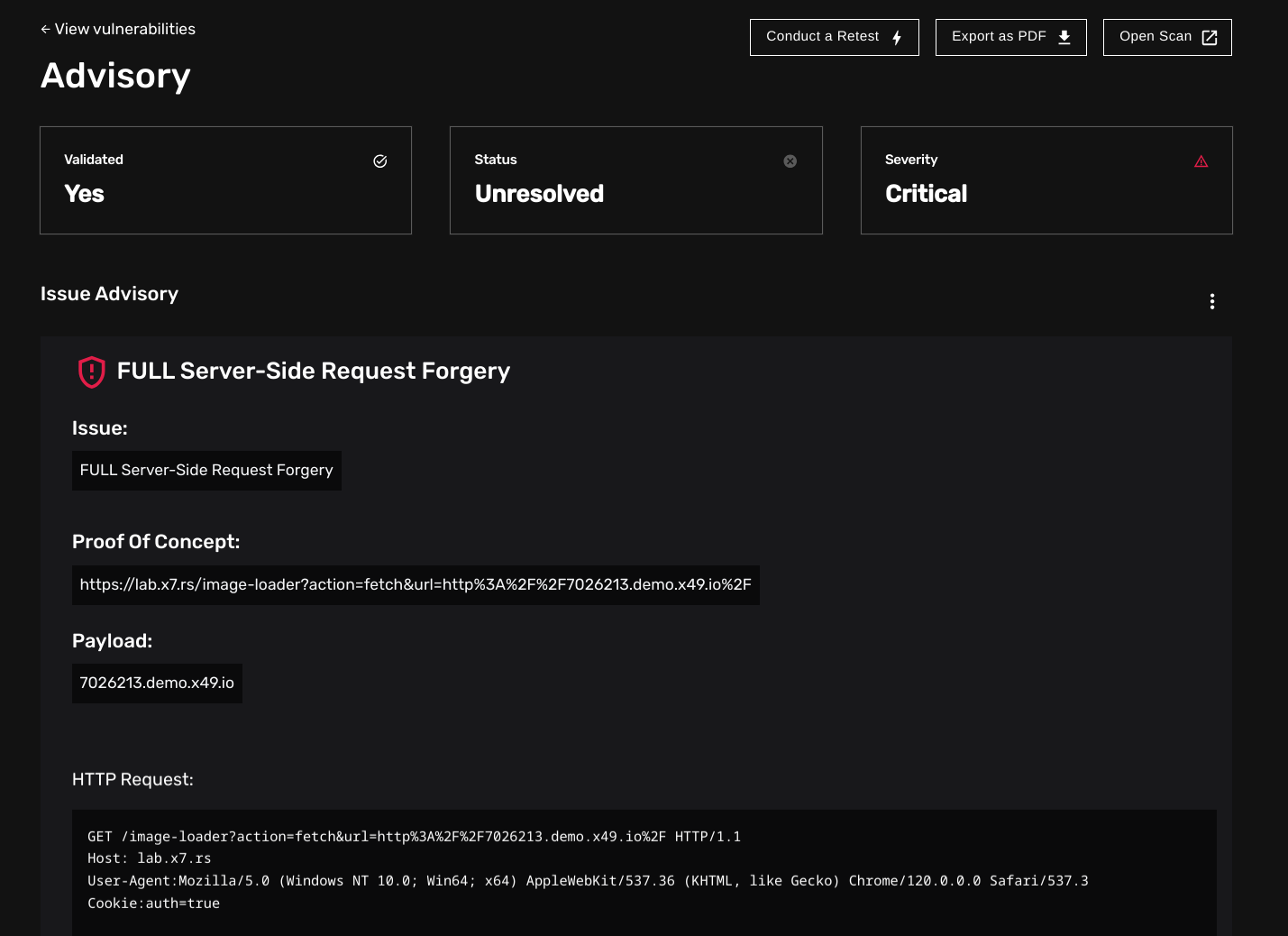Viewport: 1288px width, 936px height.
Task: Click the warning triangle icon in Severity card
Action: [x=1201, y=161]
